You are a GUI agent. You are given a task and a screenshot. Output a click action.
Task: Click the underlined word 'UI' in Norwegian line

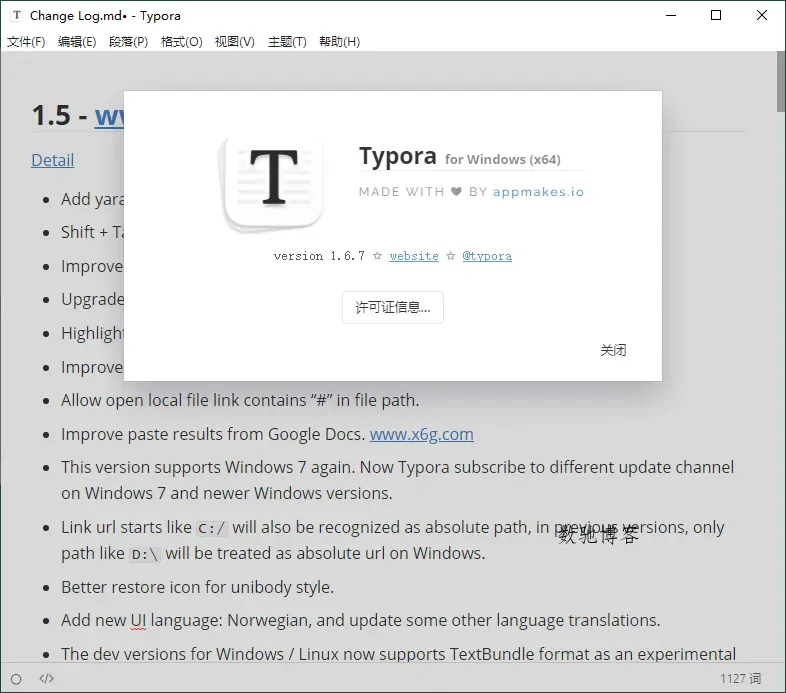pos(138,620)
